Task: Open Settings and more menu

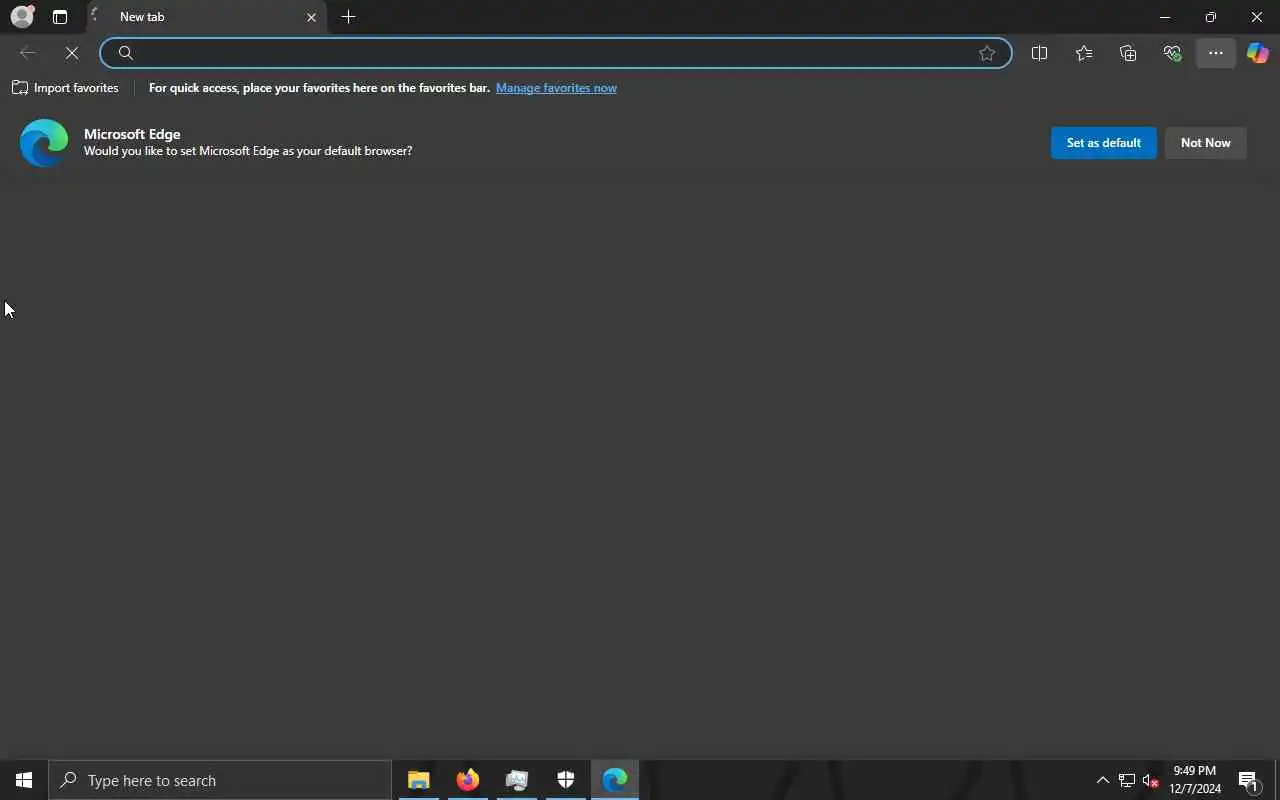Action: (x=1216, y=53)
